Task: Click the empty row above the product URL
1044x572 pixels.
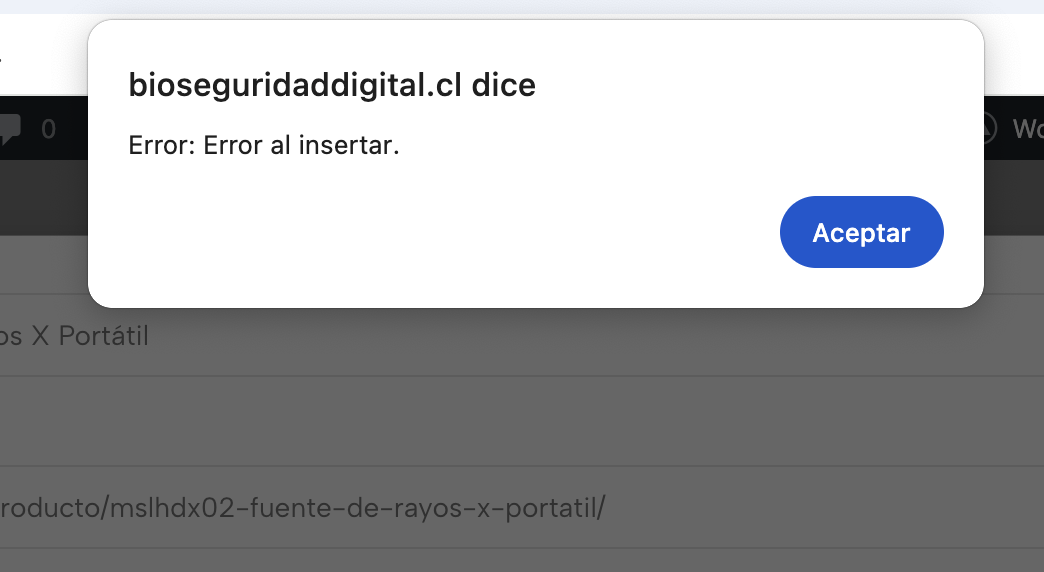Action: [x=500, y=421]
